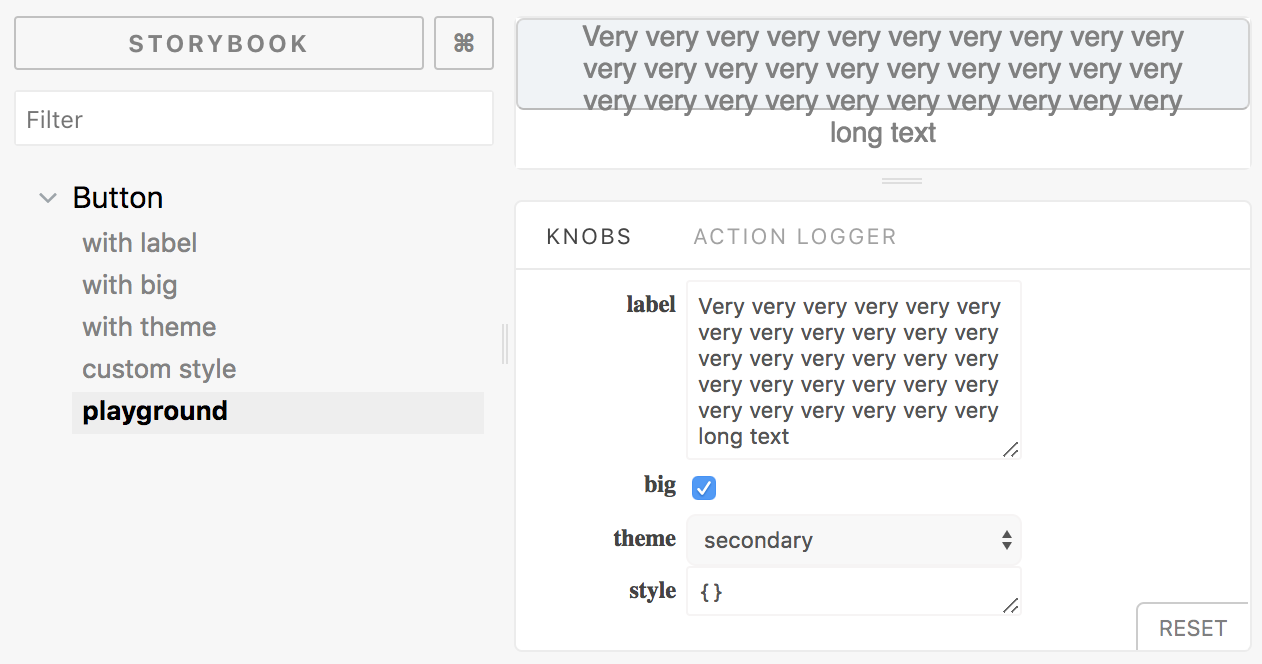The image size is (1262, 664).
Task: Click the theme selector showing secondary
Action: (853, 540)
